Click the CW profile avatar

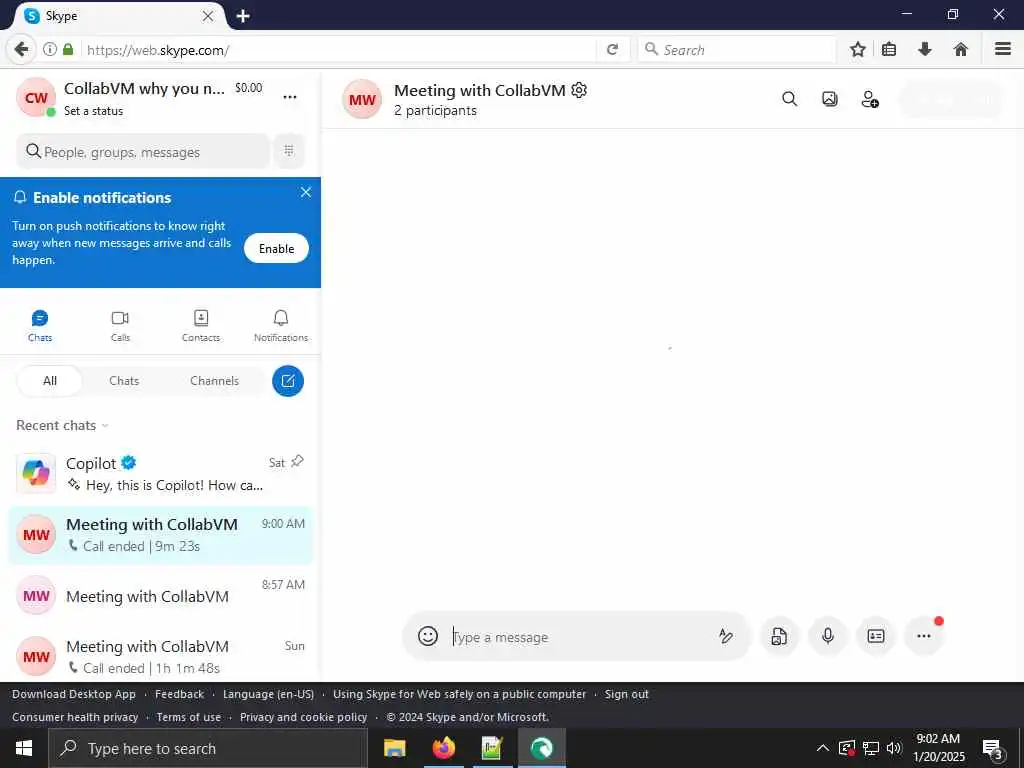36,98
